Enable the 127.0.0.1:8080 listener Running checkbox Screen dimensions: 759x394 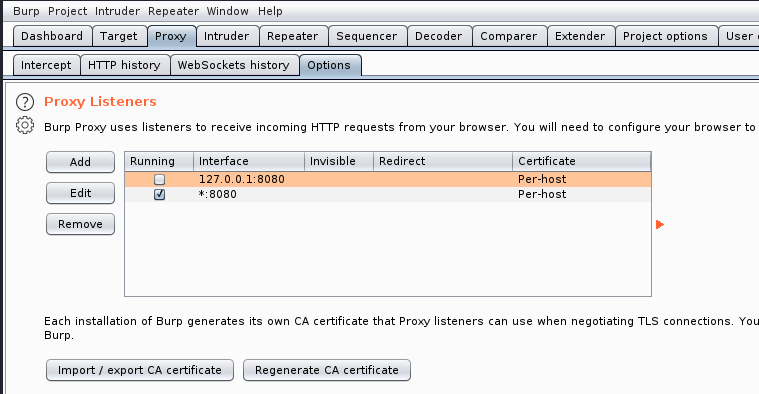pyautogui.click(x=159, y=180)
